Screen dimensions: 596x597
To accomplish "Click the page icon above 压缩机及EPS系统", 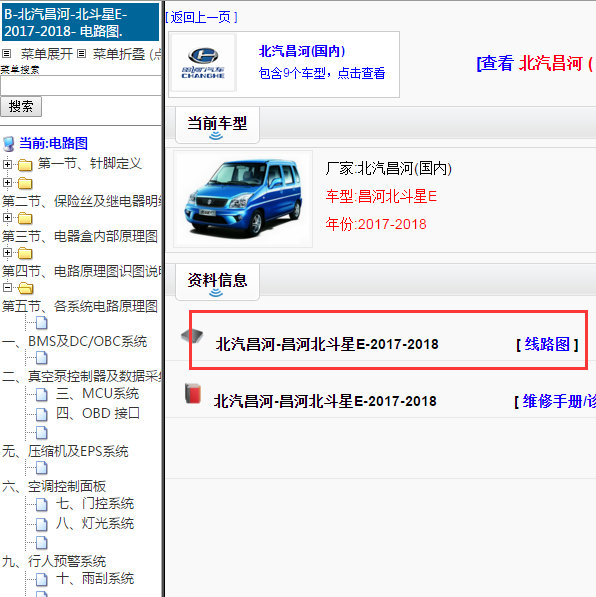I will pos(42,433).
